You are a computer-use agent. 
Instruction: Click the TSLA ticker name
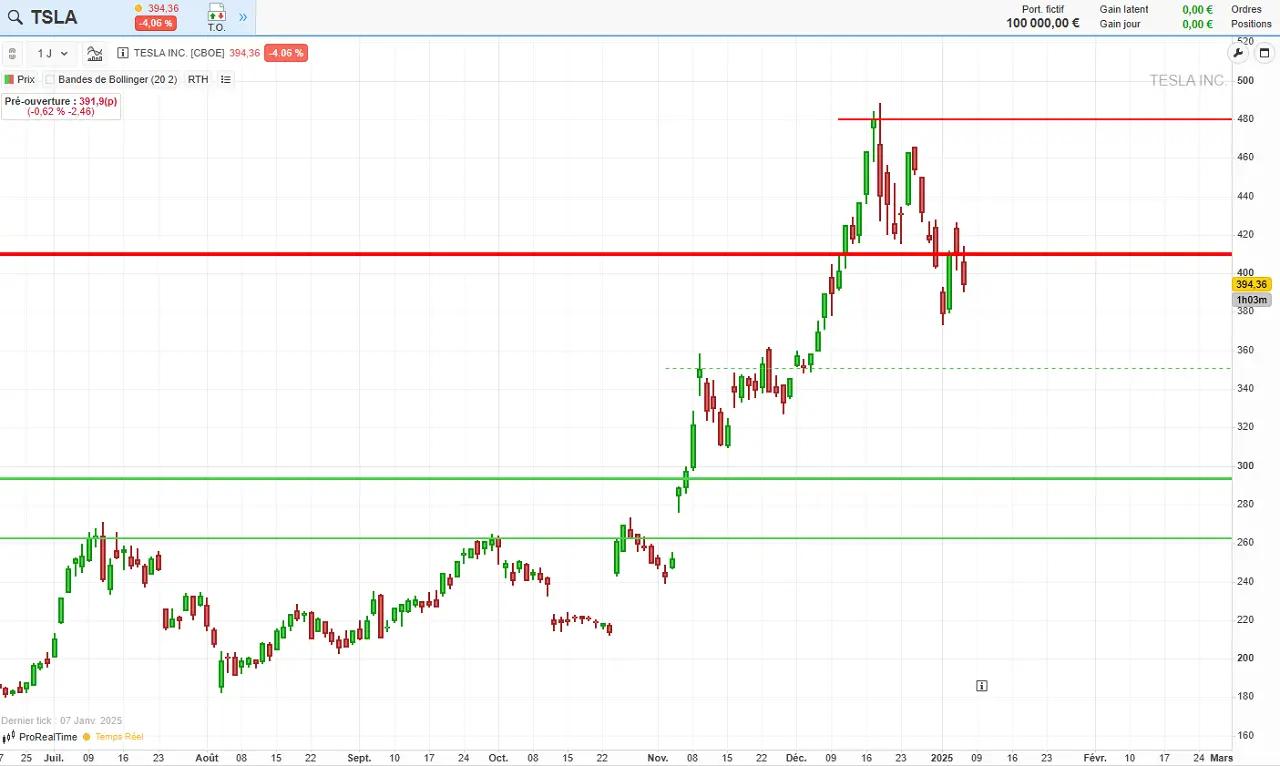tap(53, 17)
